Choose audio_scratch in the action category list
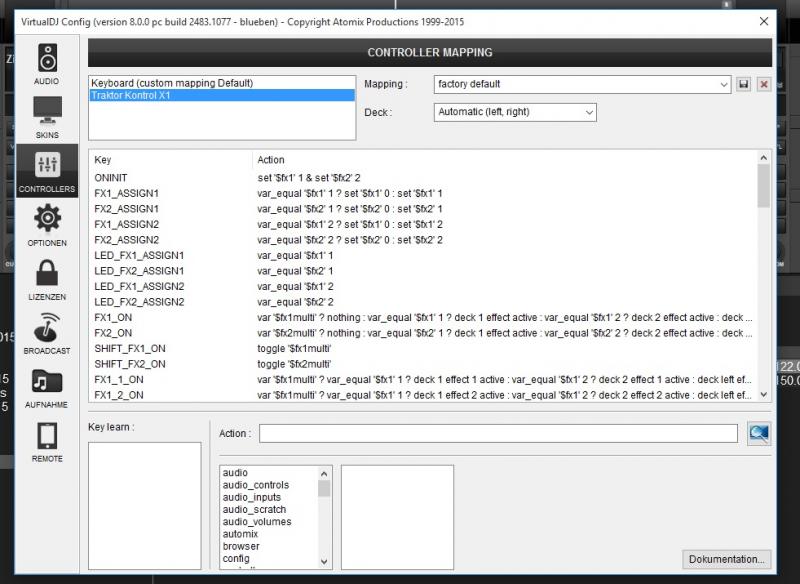The image size is (800, 584). [x=256, y=510]
